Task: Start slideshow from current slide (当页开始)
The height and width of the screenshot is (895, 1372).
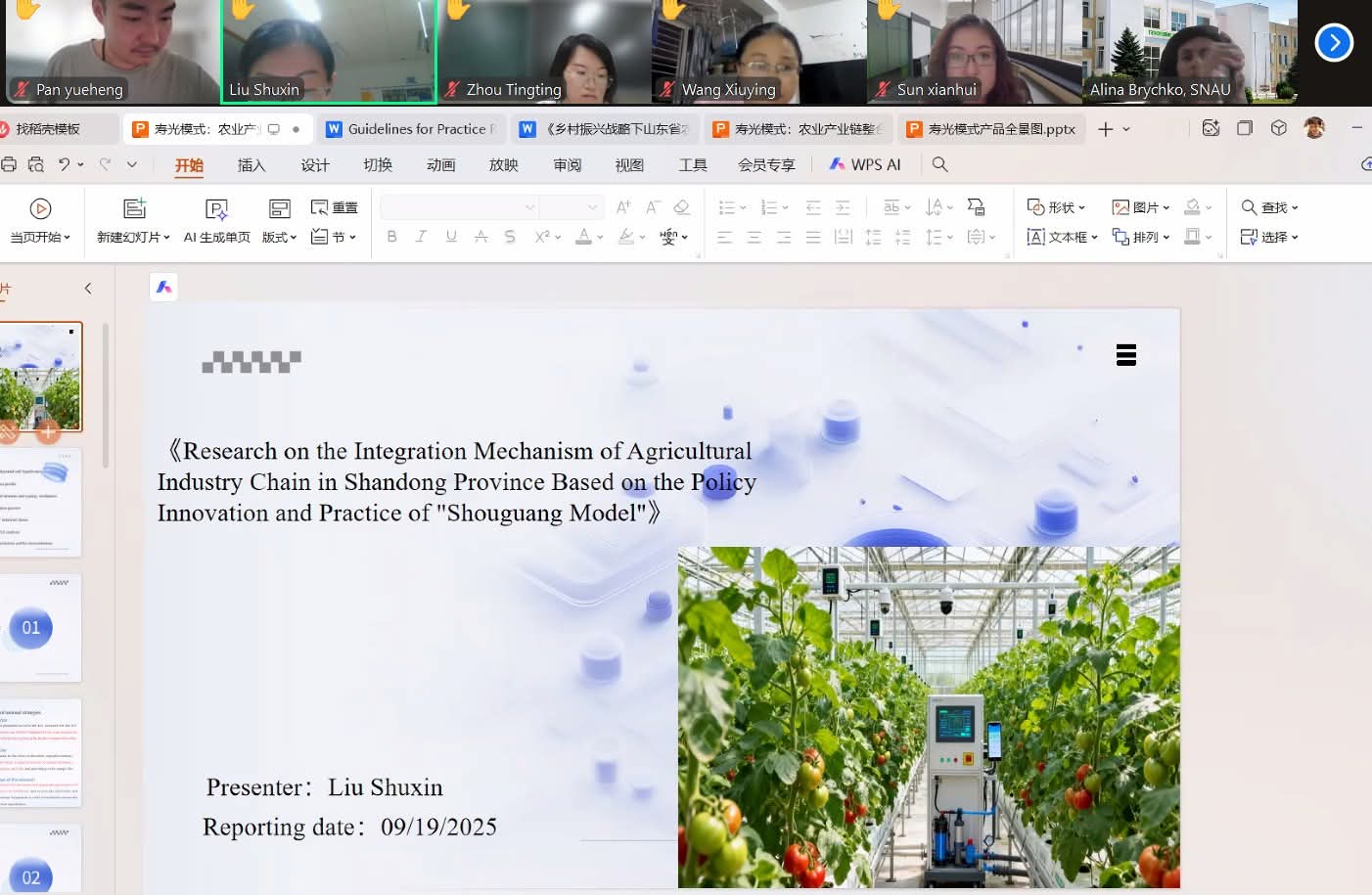Action: (40, 220)
